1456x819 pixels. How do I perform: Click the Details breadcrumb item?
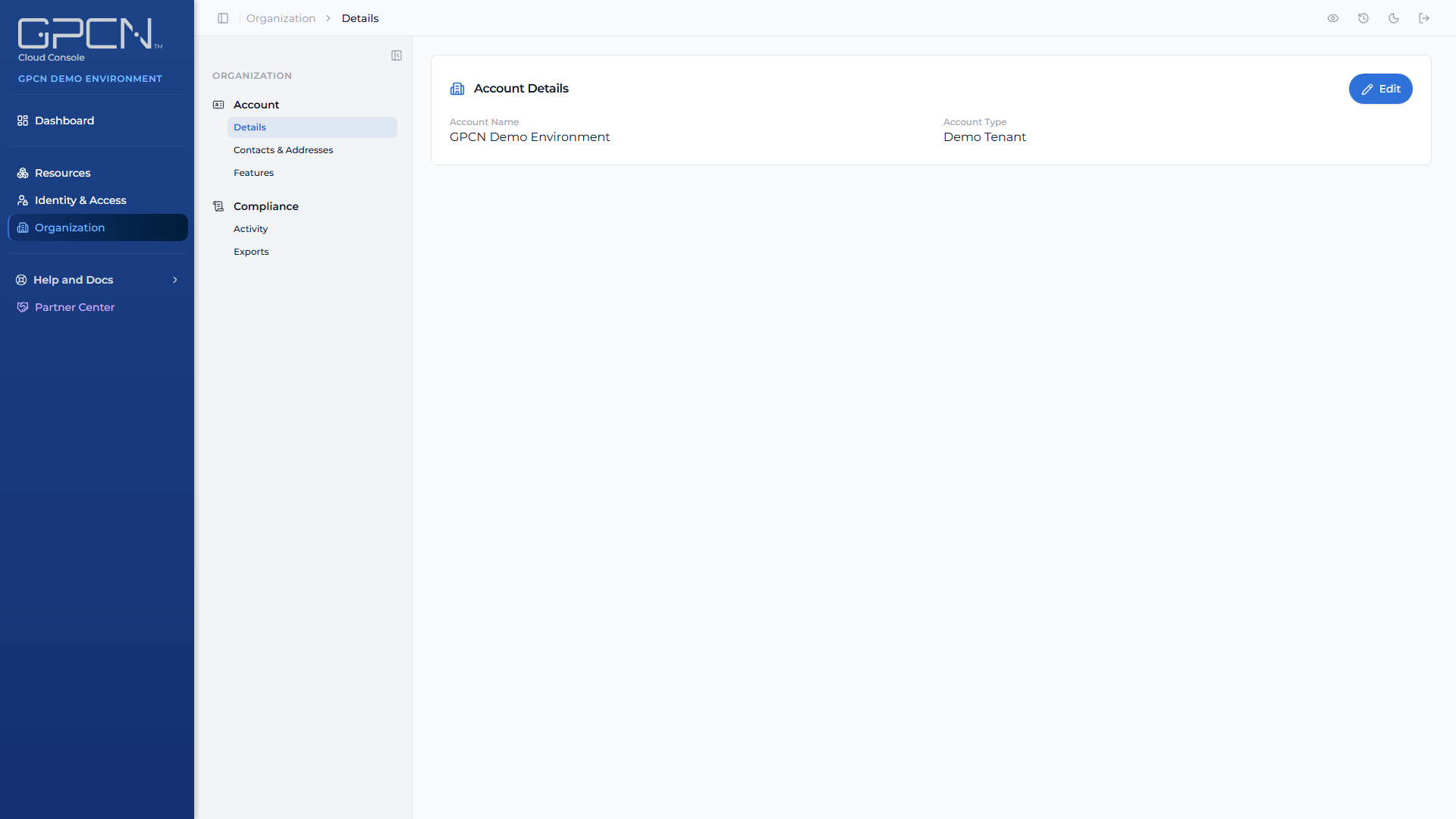tap(360, 18)
